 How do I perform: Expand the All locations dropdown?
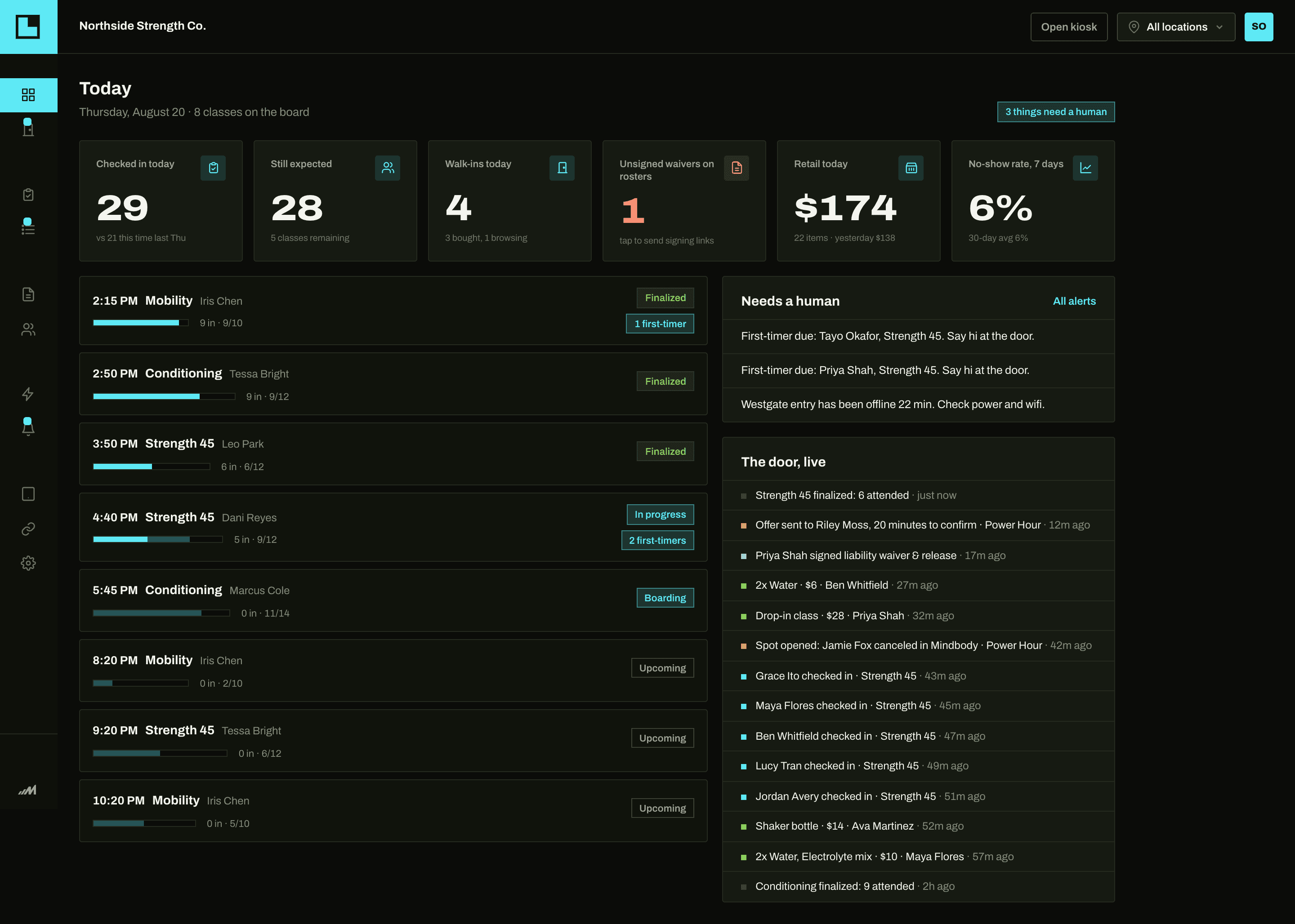click(x=1176, y=27)
